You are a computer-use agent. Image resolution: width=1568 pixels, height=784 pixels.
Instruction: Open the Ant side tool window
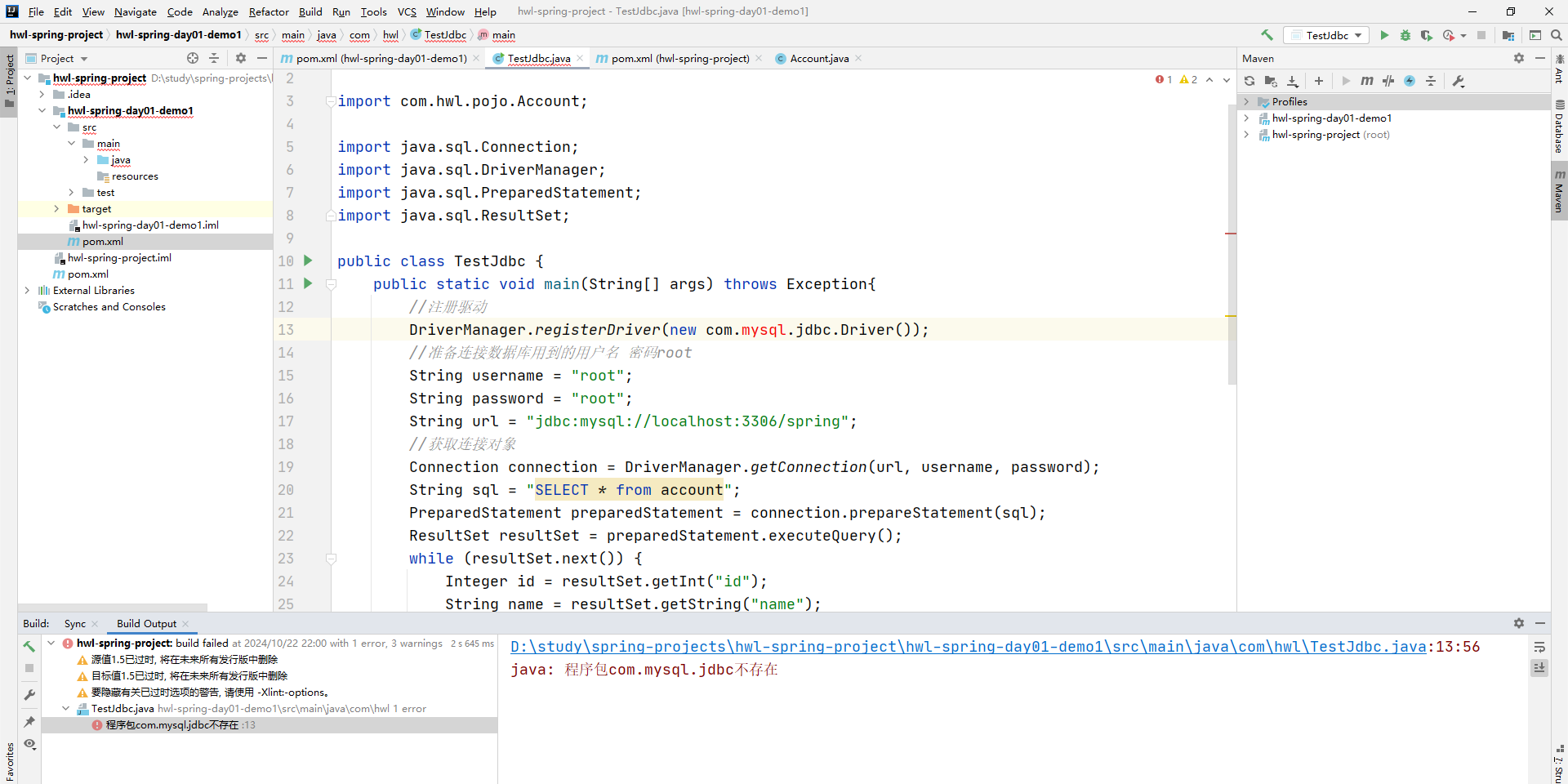click(x=1559, y=69)
